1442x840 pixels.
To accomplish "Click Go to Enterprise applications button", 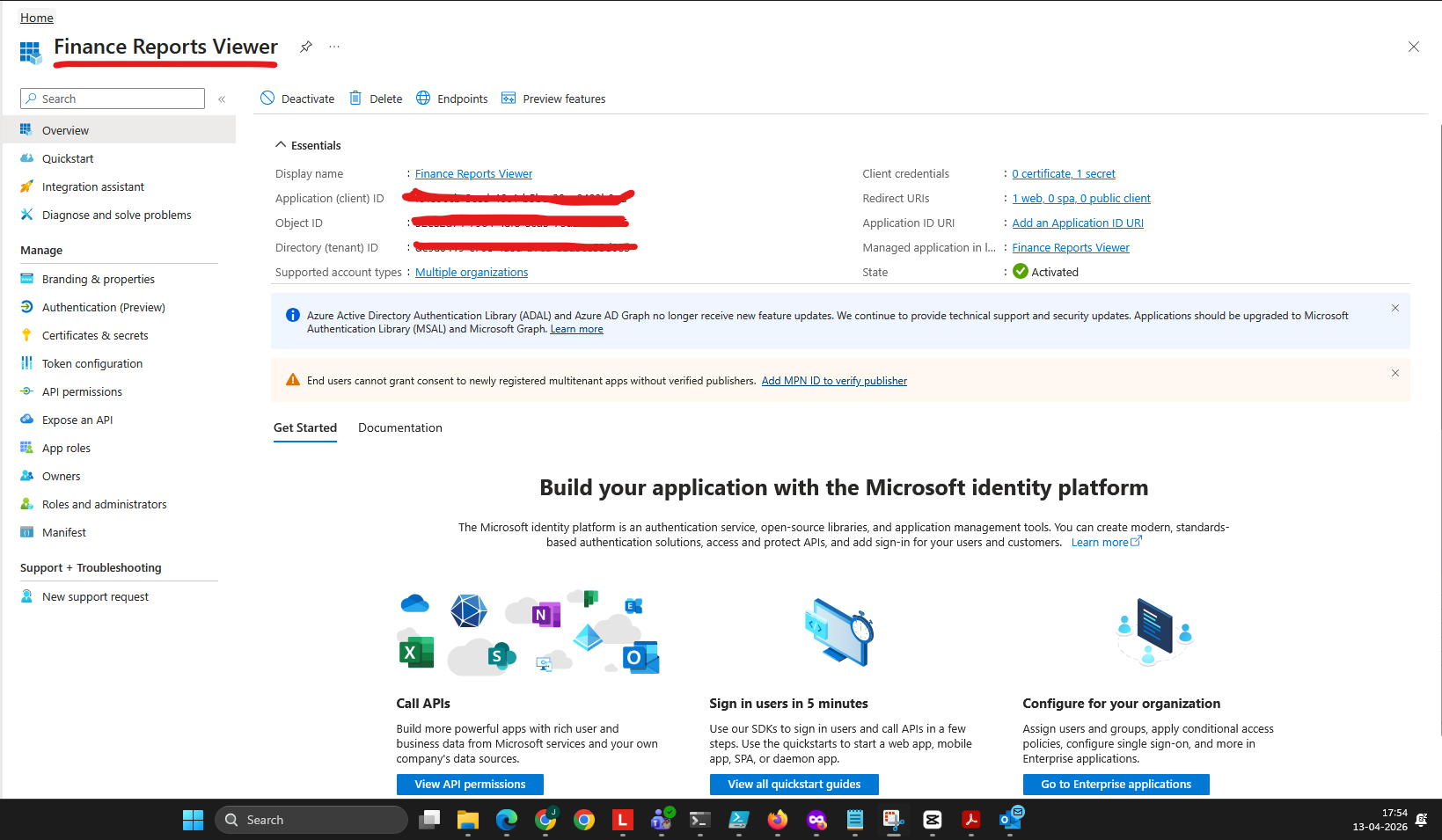I will [1116, 784].
